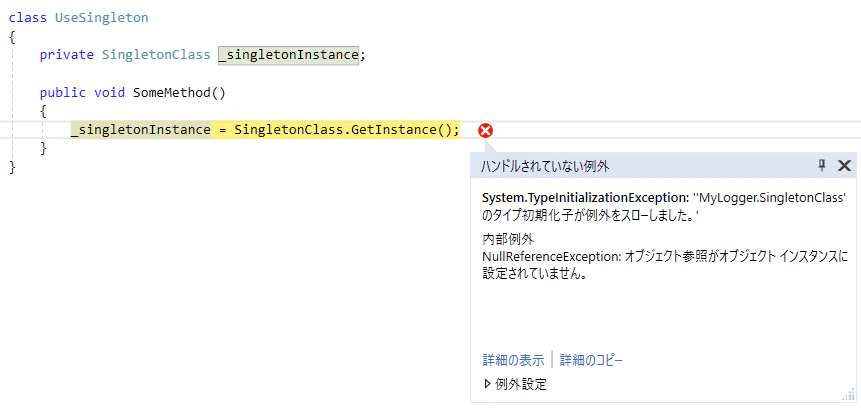Click the 詳細のコピー link
This screenshot has height=412, width=861.
[x=591, y=360]
